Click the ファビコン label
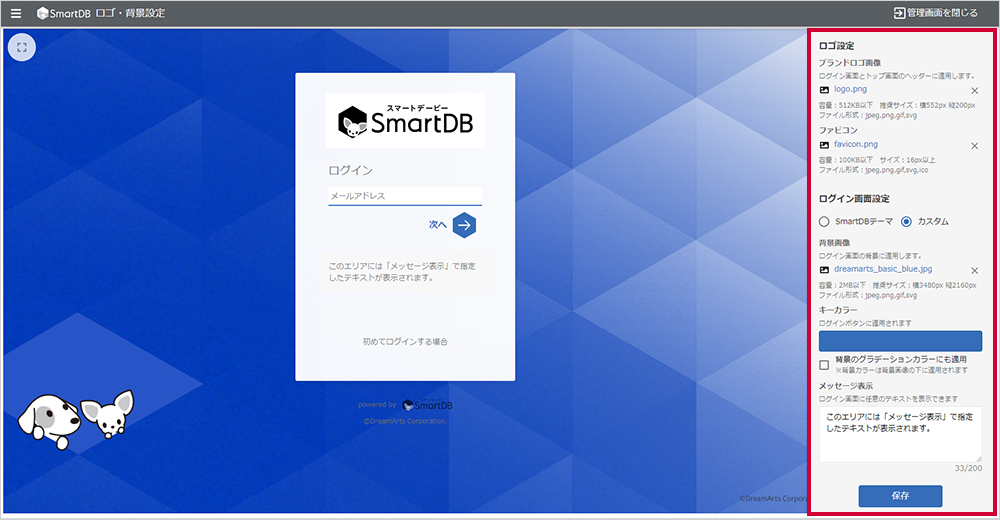Viewport: 1000px width, 520px height. tap(838, 130)
